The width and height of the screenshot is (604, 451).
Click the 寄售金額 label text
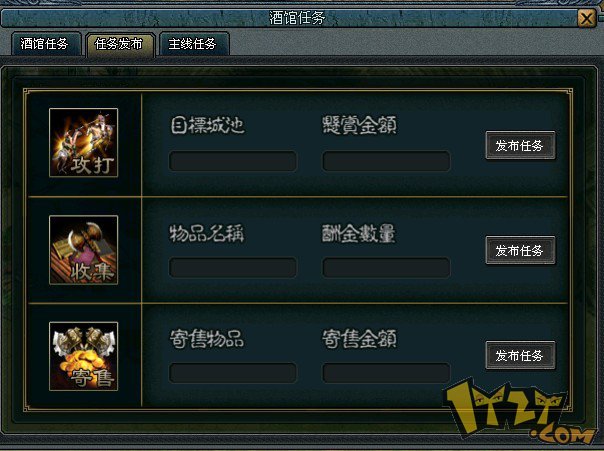(359, 339)
